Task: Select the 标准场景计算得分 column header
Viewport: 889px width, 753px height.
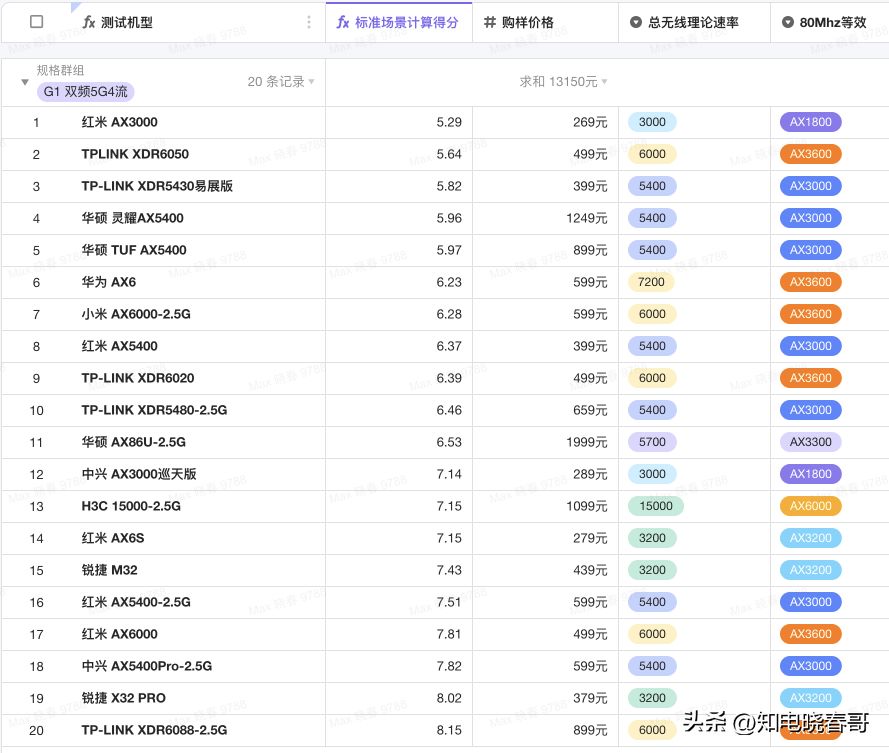Action: [399, 22]
